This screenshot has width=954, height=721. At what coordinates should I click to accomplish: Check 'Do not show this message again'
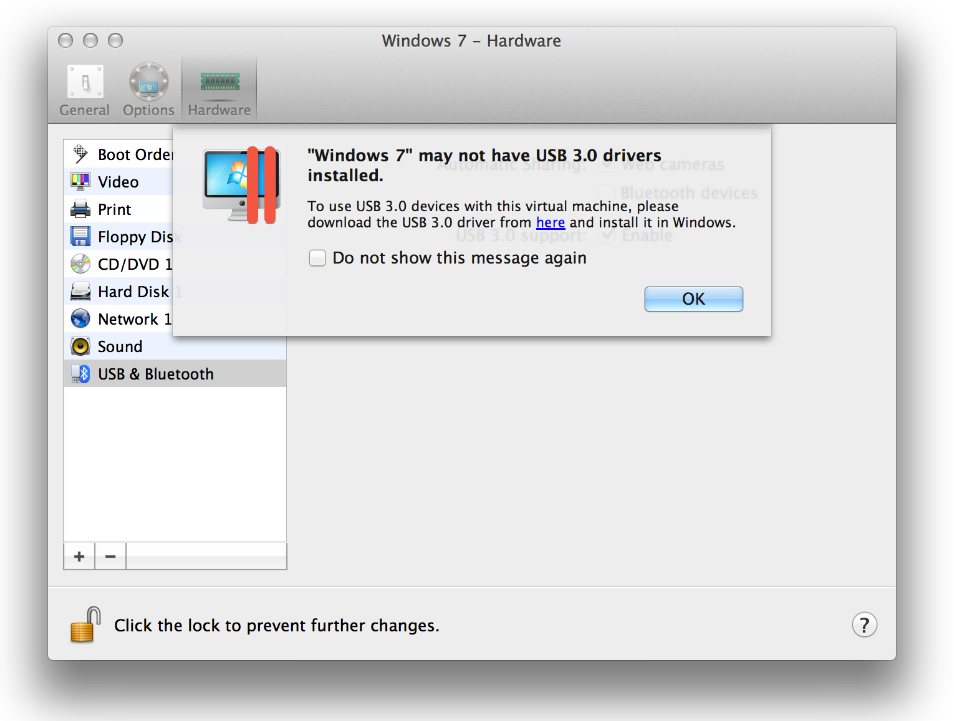click(317, 258)
